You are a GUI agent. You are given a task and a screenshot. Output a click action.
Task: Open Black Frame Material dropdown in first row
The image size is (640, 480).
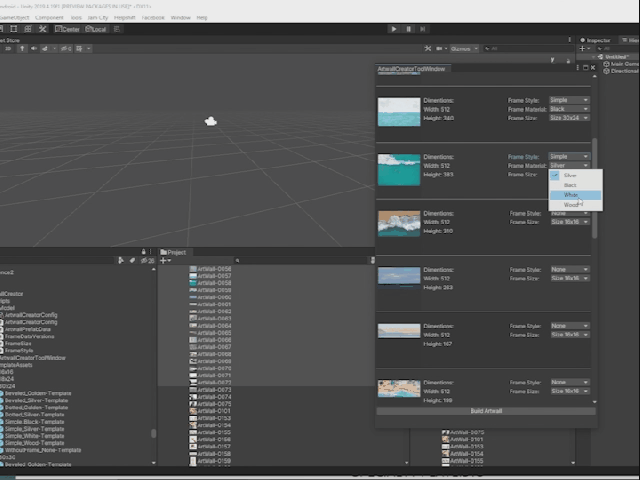tap(569, 109)
